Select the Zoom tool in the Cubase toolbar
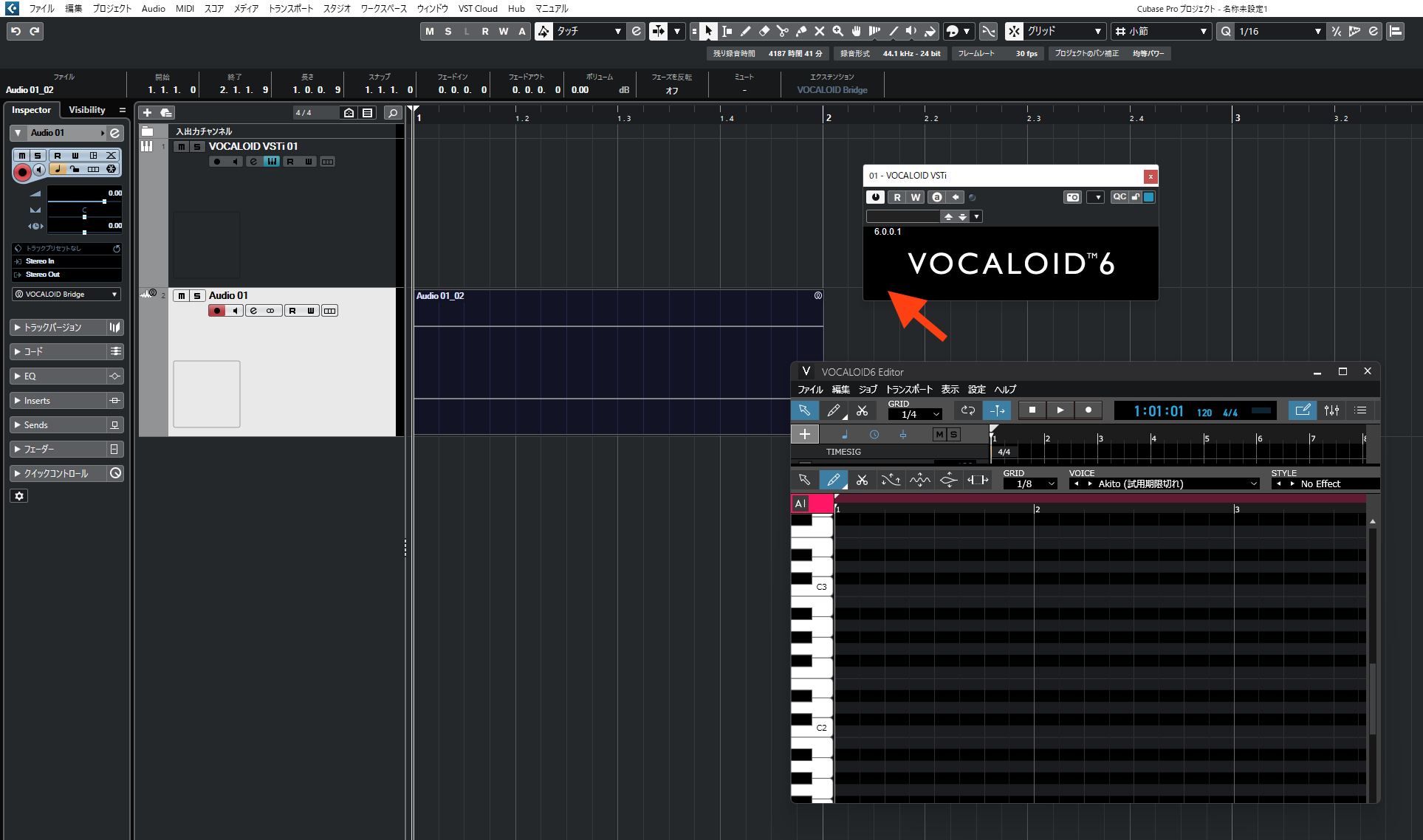Viewport: 1423px width, 840px height. pyautogui.click(x=837, y=31)
